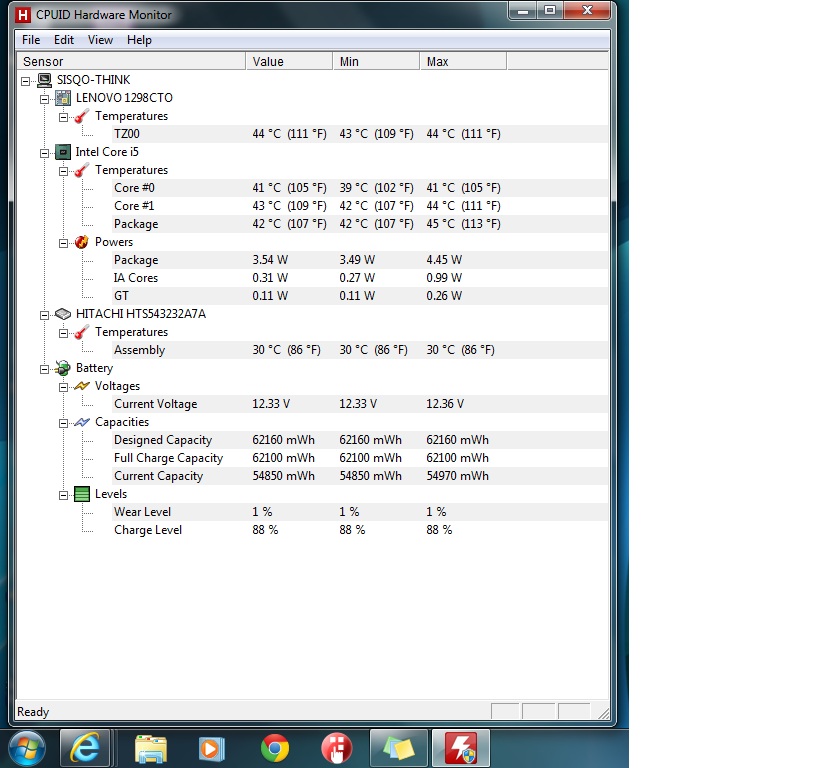Open Windows Media Player from taskbar
The image size is (819, 768).
(212, 749)
